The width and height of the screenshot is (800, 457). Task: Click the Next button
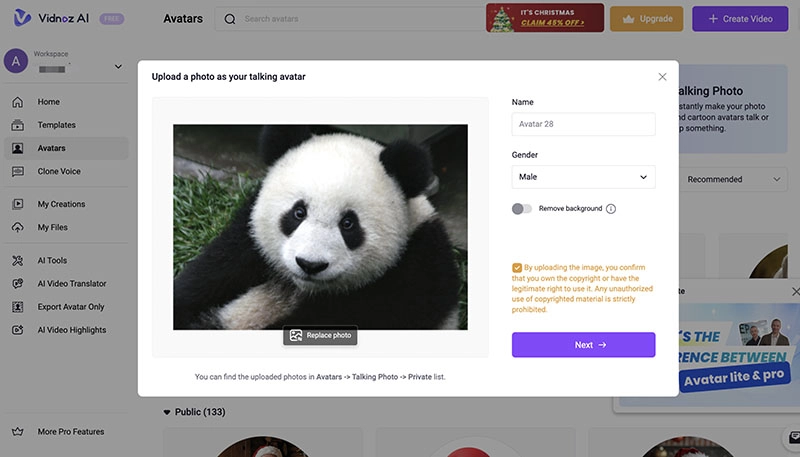pyautogui.click(x=583, y=345)
